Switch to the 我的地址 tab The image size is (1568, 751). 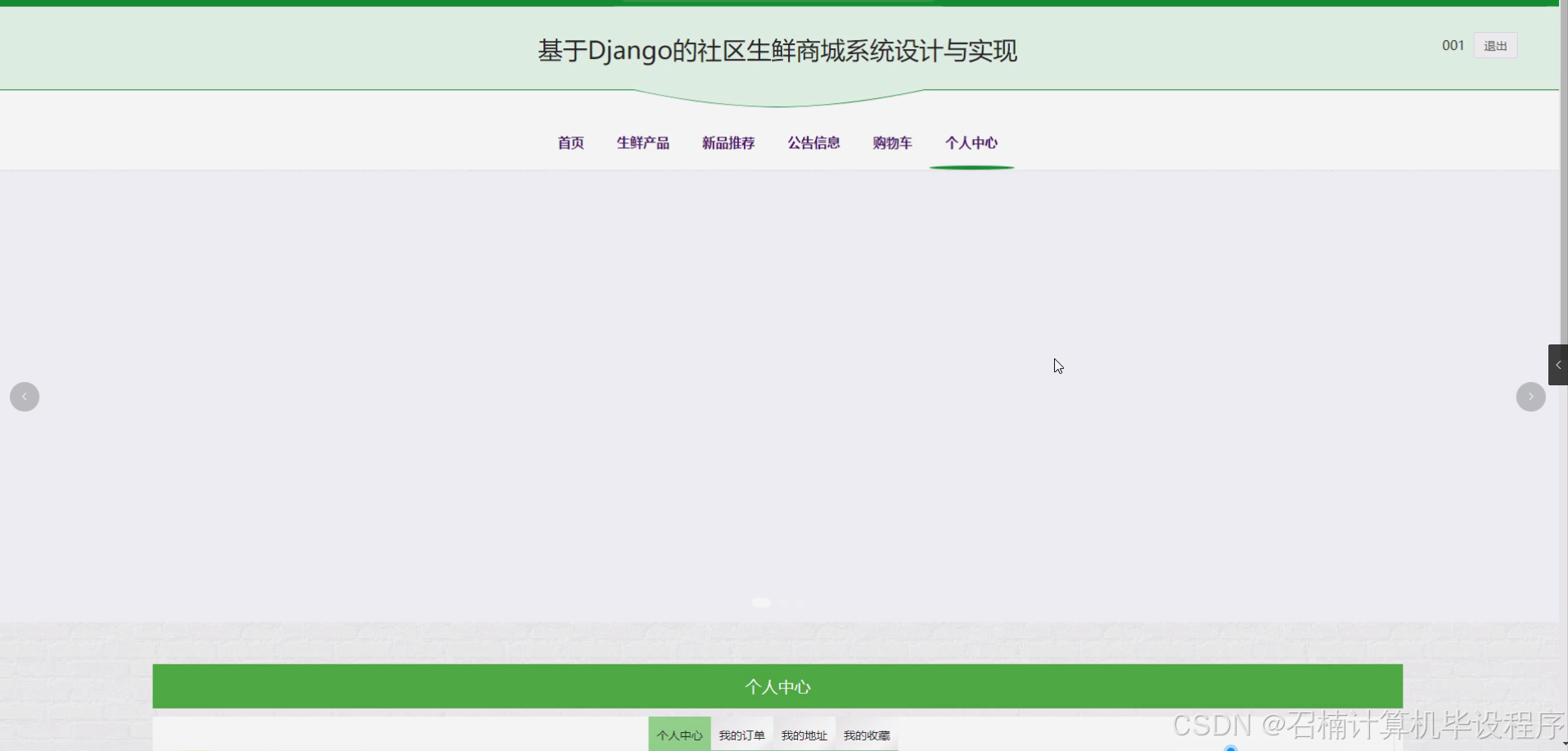tap(804, 735)
